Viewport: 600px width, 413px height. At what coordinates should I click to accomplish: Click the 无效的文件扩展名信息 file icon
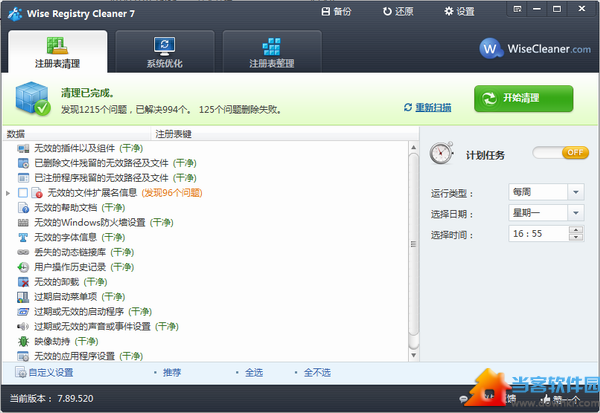click(37, 193)
